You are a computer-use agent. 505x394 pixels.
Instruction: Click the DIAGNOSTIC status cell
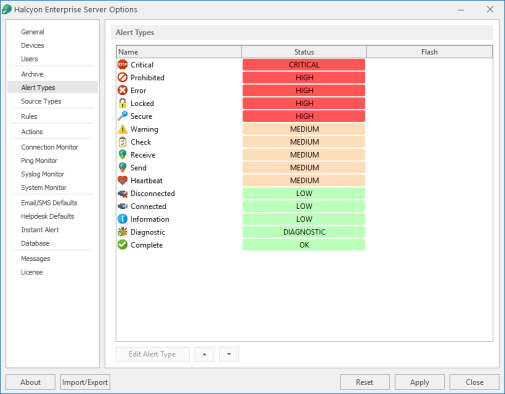[304, 232]
